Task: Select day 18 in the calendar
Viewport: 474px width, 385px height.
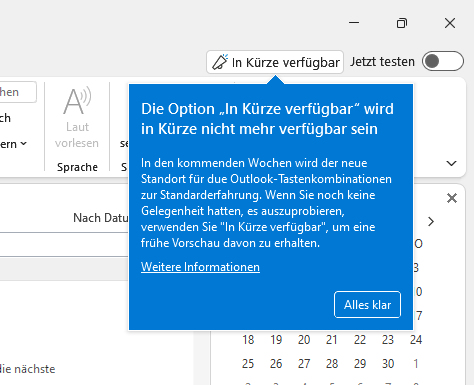Action: pos(248,340)
